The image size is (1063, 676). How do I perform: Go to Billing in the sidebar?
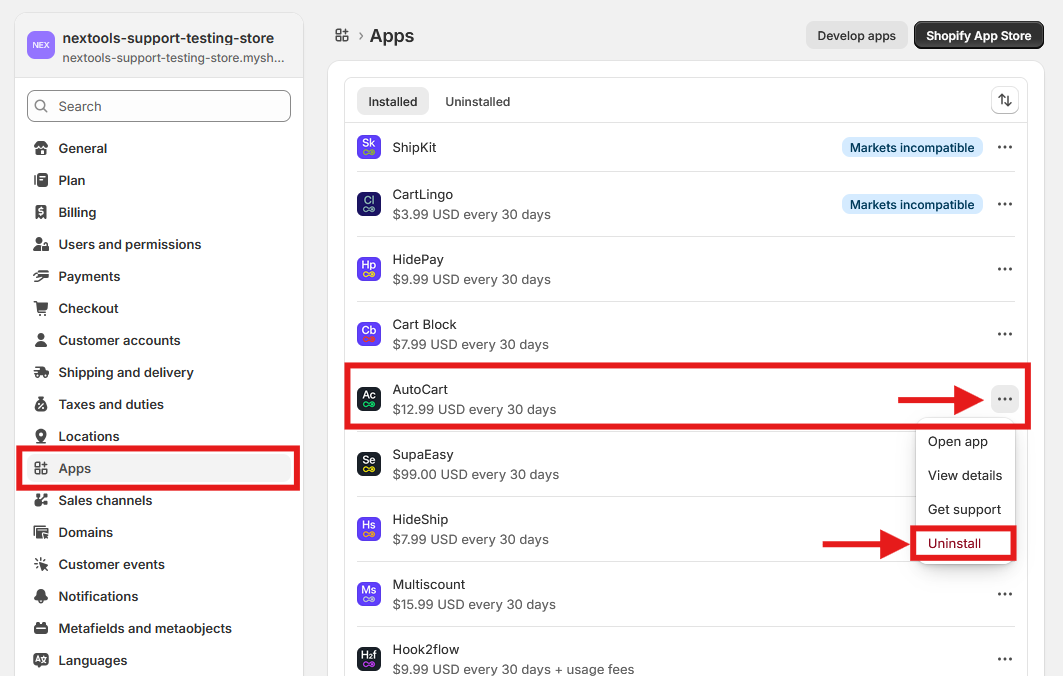click(77, 212)
